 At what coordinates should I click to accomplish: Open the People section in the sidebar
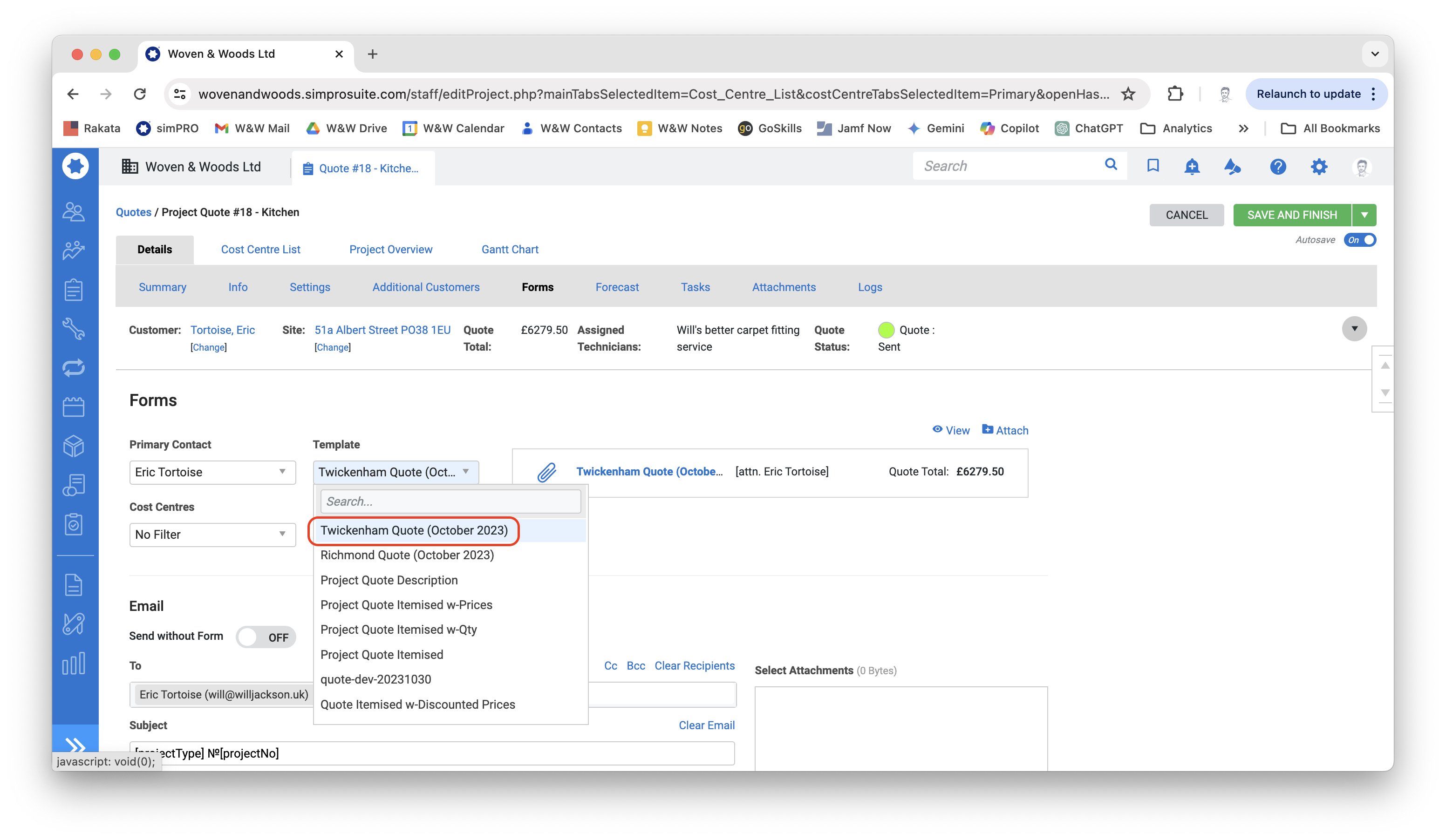[74, 212]
